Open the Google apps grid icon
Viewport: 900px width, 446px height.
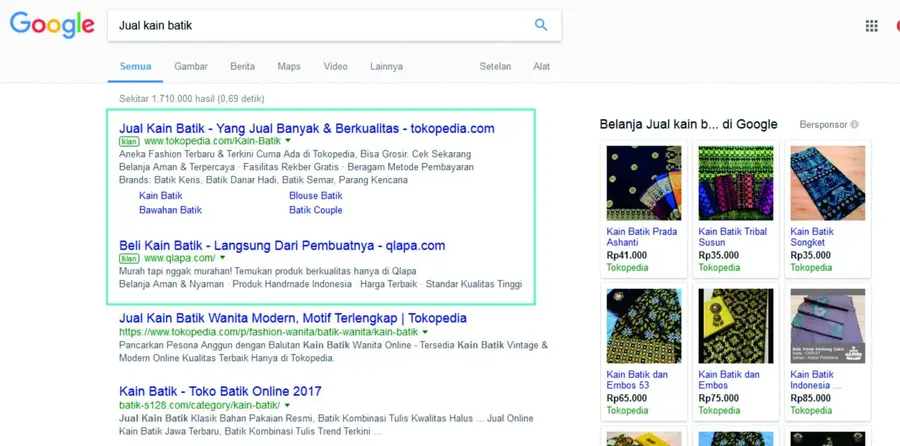tap(871, 26)
